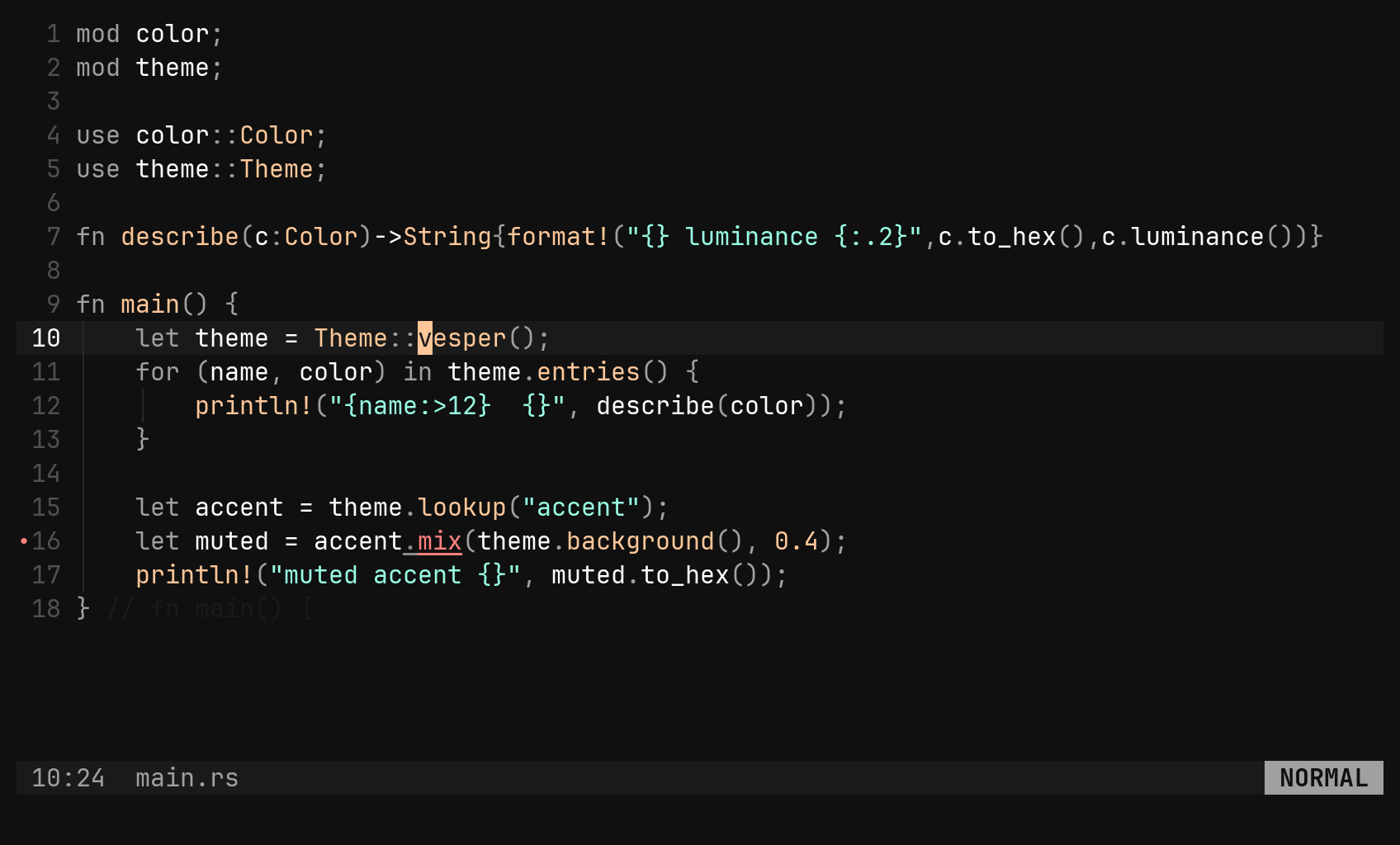This screenshot has height=845, width=1400.
Task: Click the Color type in use statement
Action: tap(277, 135)
